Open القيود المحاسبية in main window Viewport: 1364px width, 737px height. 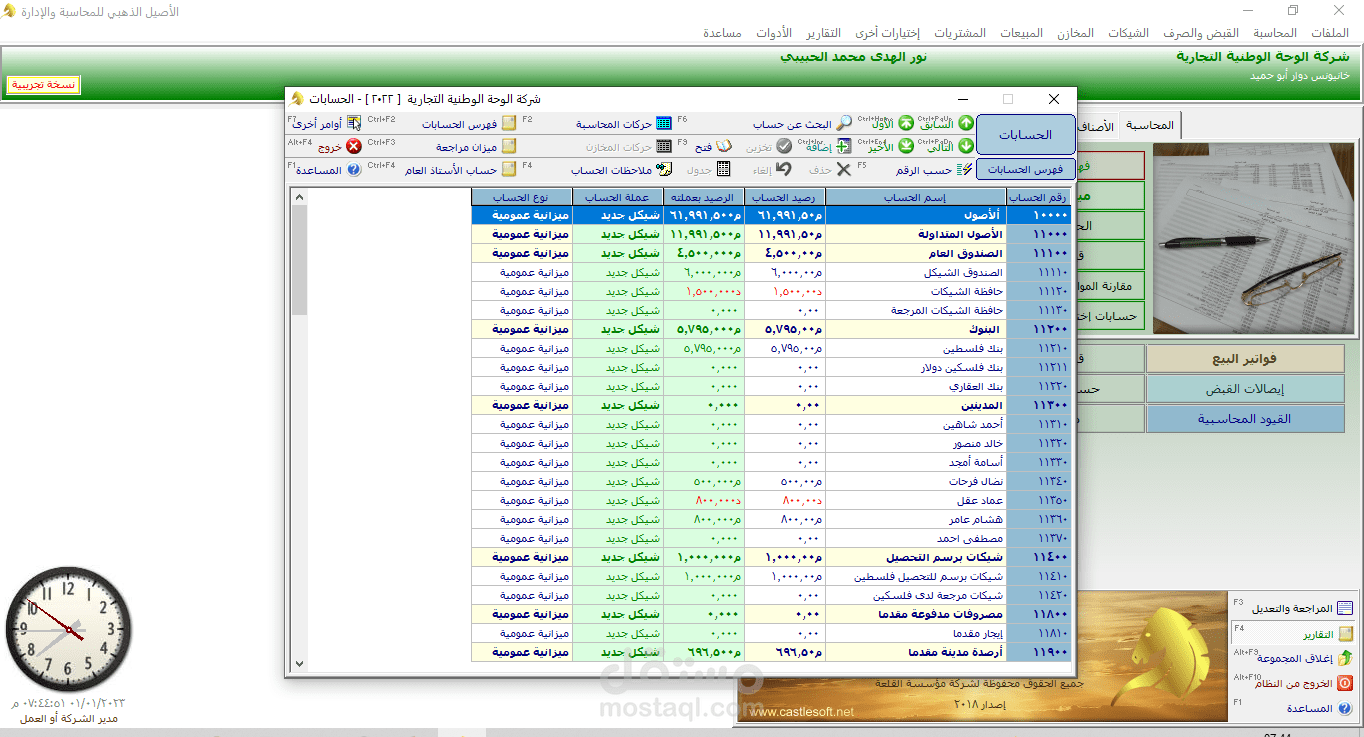point(1245,419)
